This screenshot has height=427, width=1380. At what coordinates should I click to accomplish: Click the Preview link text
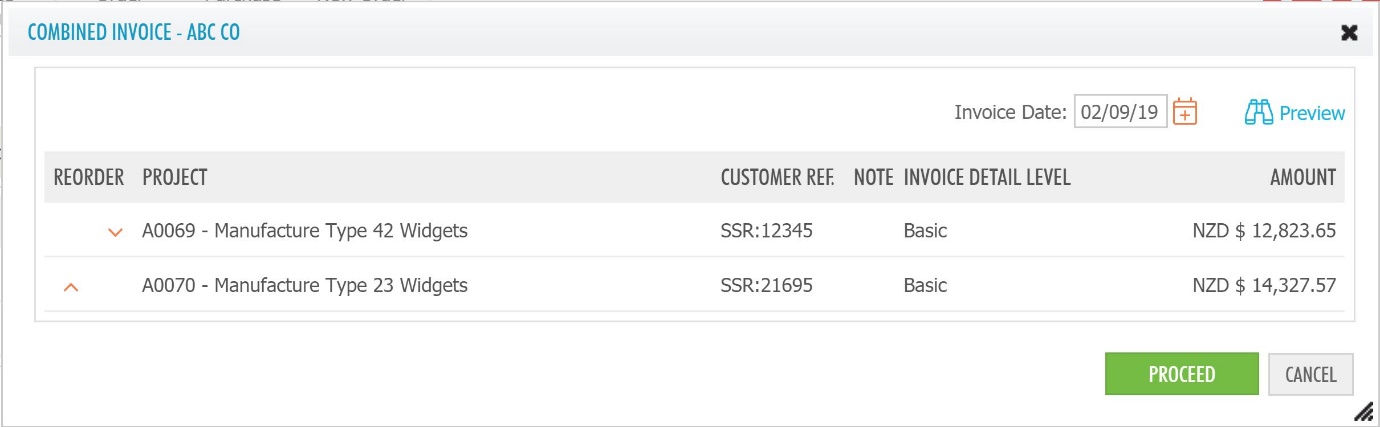click(x=1312, y=113)
